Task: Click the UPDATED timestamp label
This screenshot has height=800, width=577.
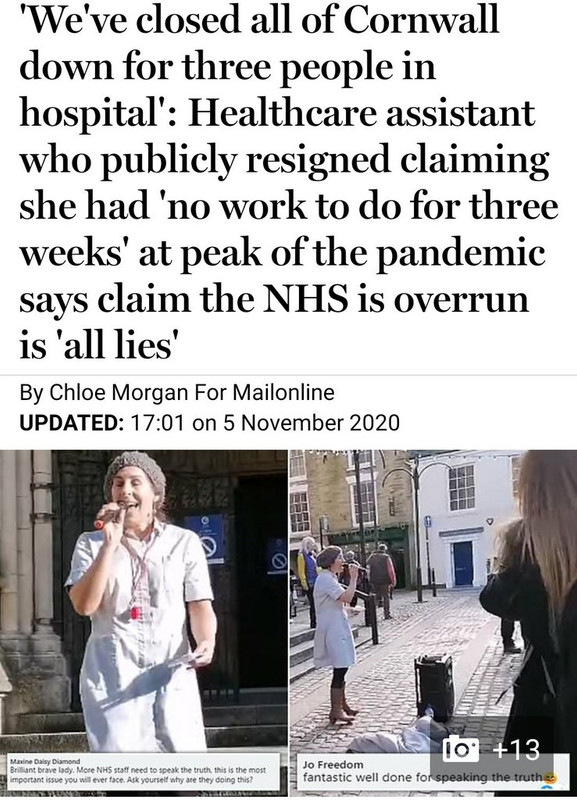Action: pos(70,423)
